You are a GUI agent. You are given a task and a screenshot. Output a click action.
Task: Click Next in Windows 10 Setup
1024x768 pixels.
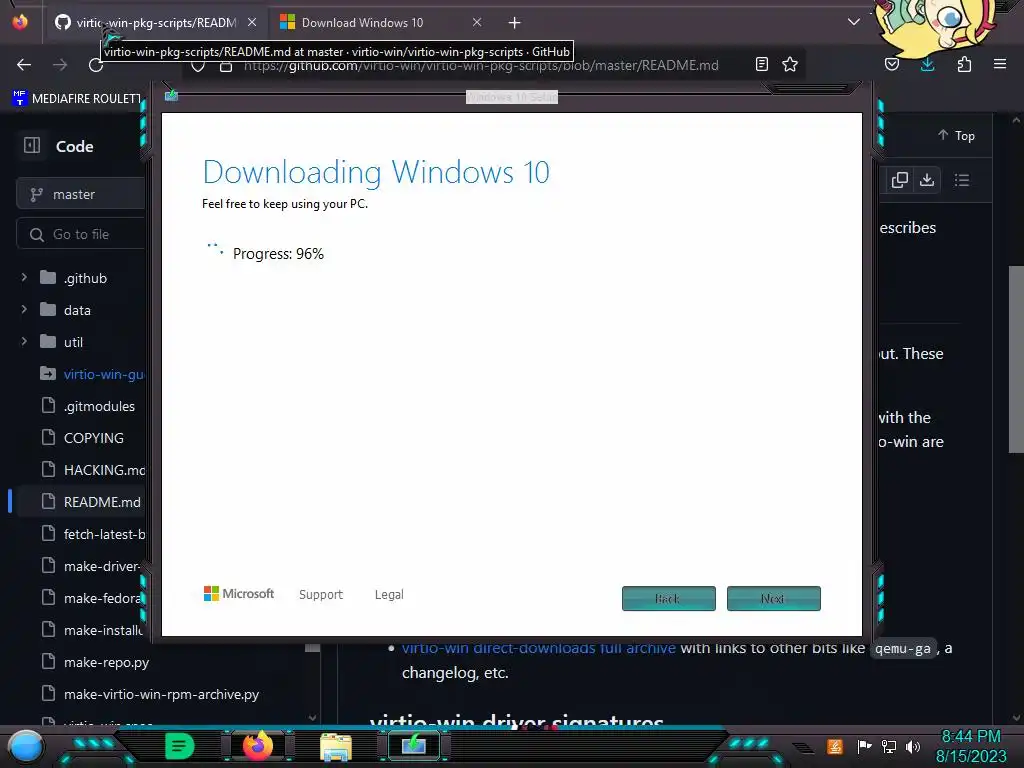tap(774, 598)
